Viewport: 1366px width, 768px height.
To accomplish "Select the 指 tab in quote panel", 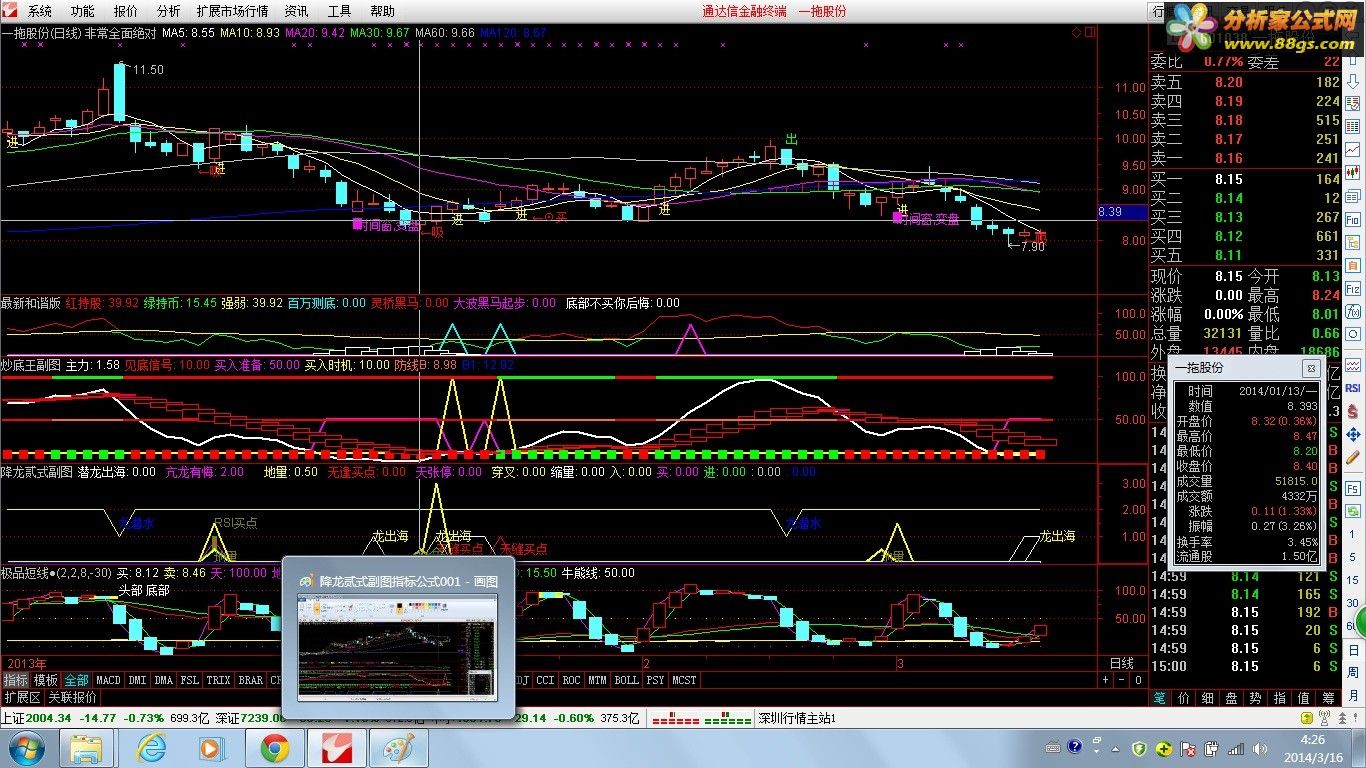I will click(1280, 698).
